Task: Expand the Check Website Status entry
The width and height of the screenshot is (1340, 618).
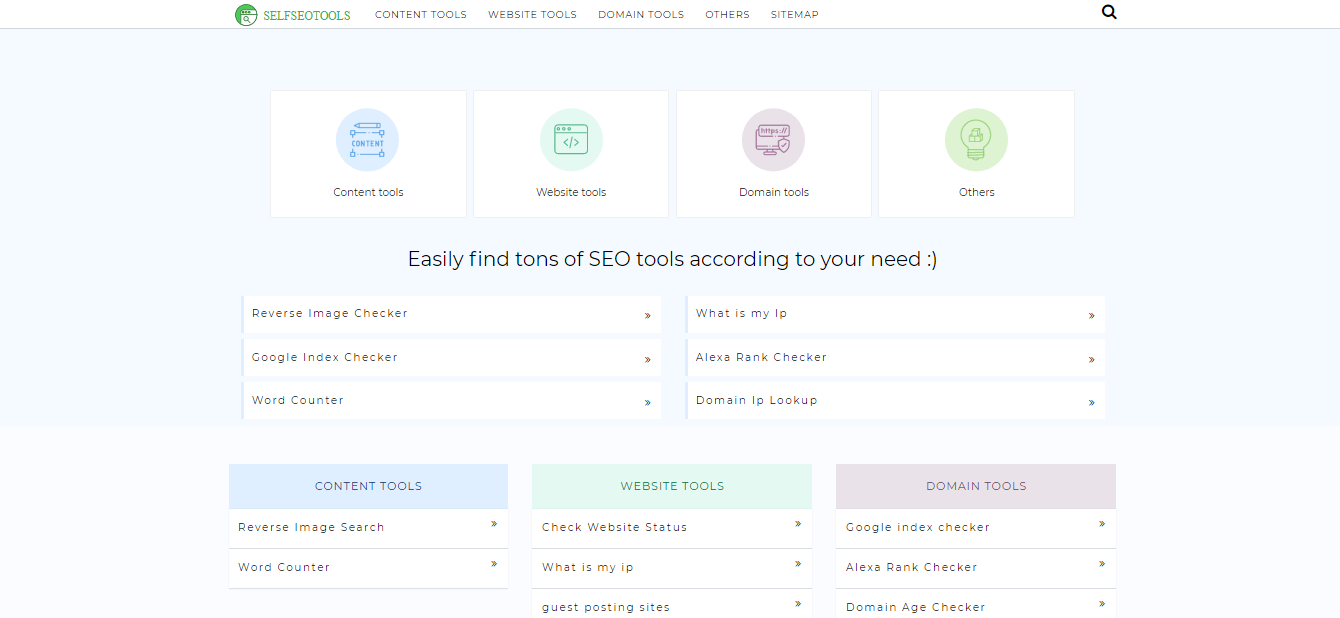Action: 614,527
